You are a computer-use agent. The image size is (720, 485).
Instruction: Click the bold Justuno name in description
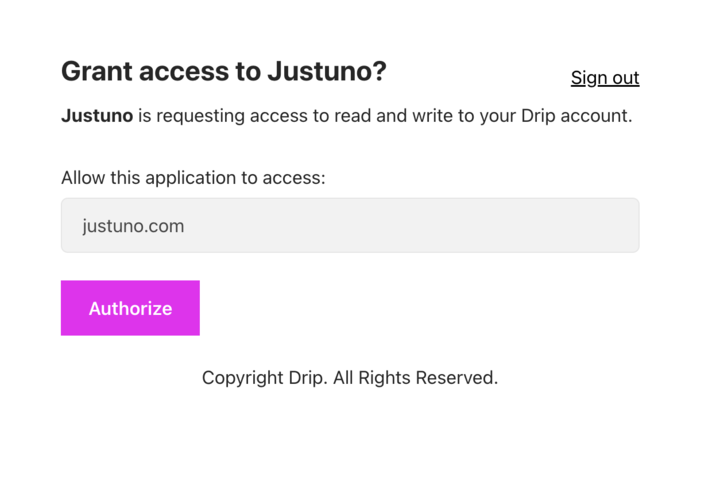point(97,116)
